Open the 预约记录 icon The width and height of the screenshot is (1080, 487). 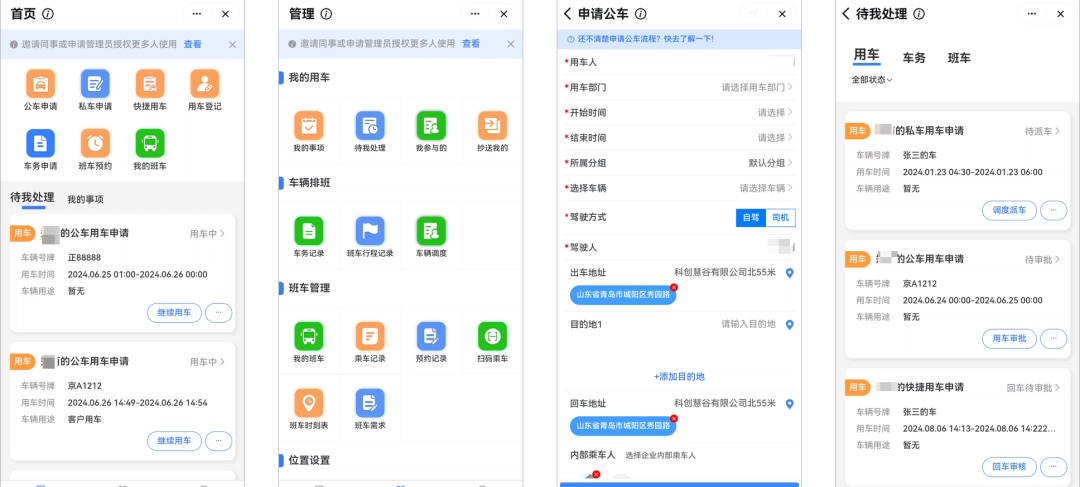pyautogui.click(x=431, y=336)
